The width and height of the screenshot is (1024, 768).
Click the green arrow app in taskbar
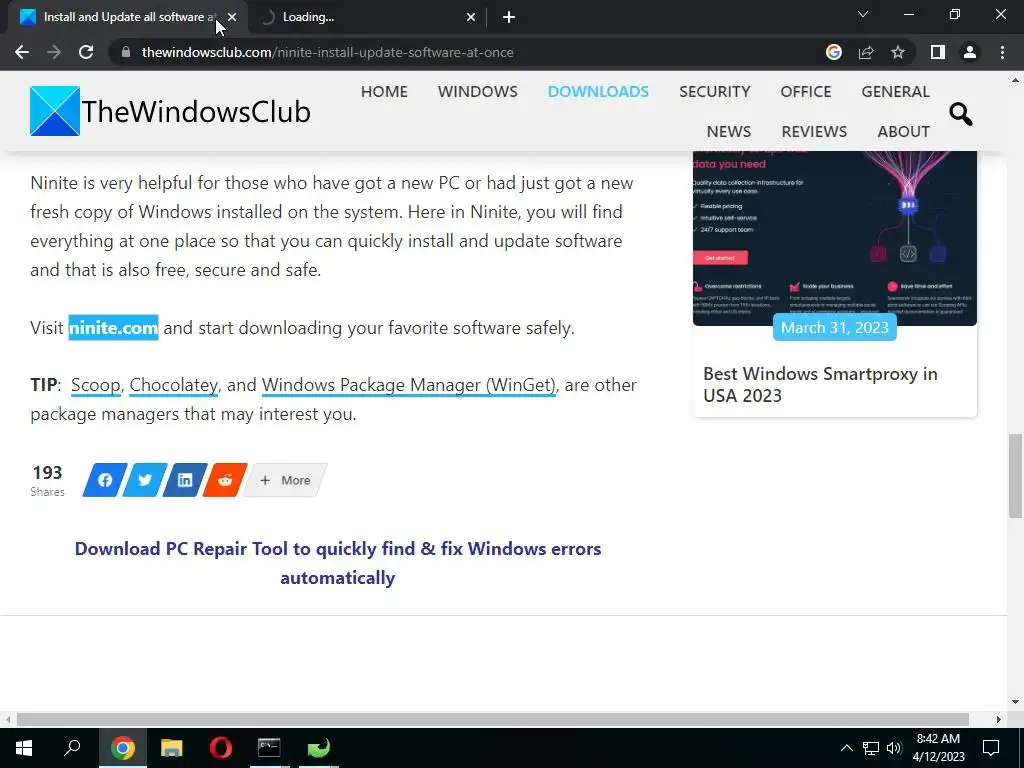(319, 748)
